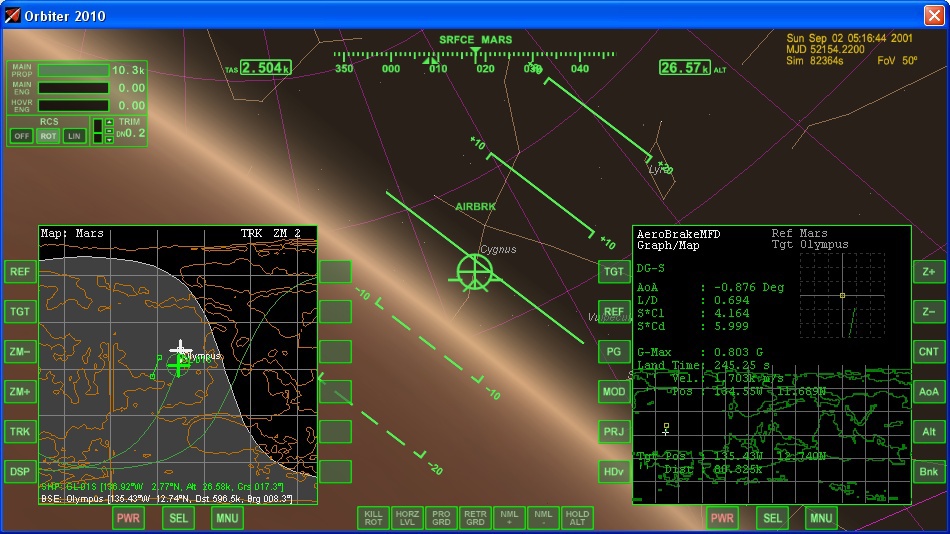Screen dimensions: 950x534
Task: Click the MAIN ENG throttle bar
Action: [x=73, y=88]
